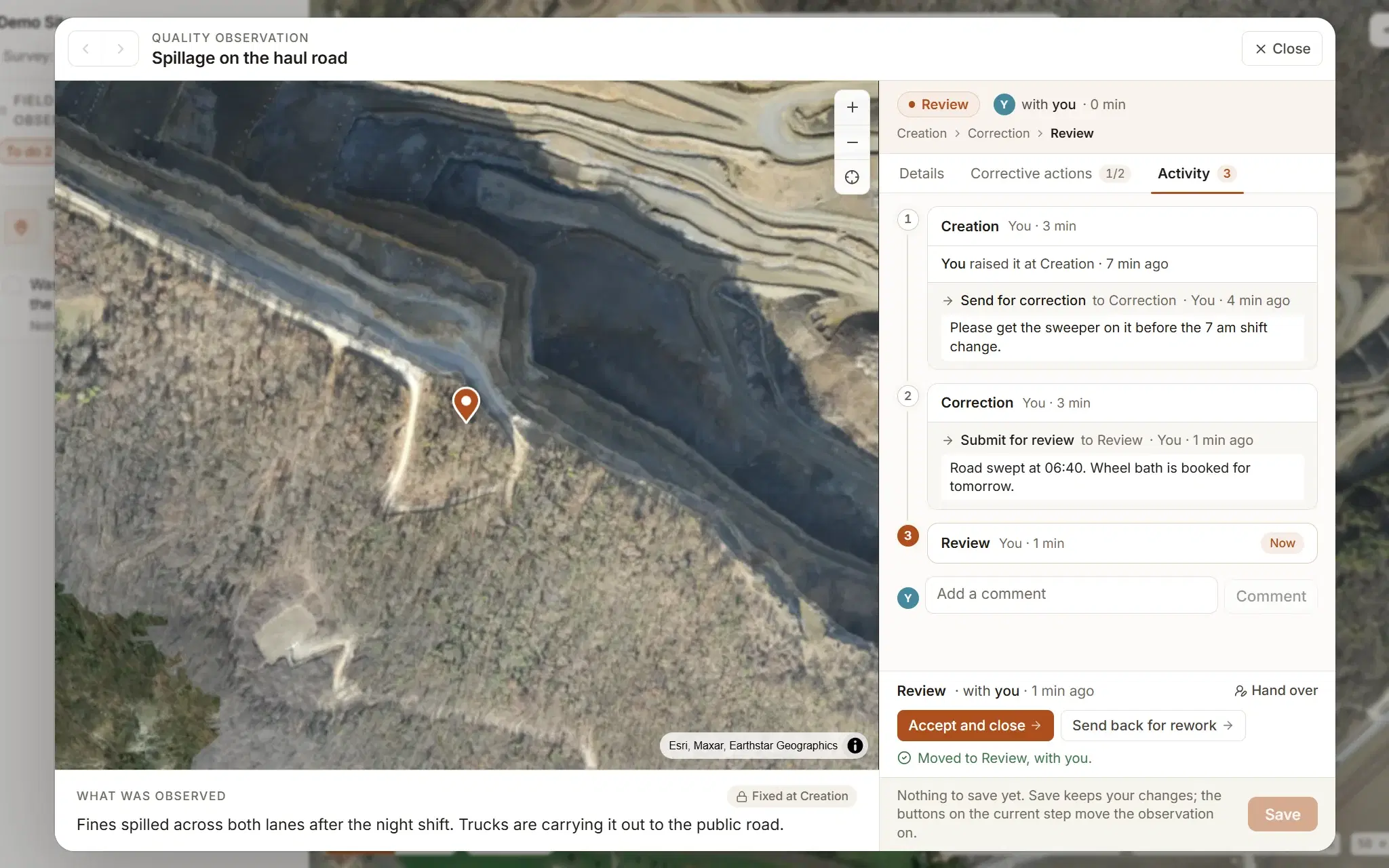Expand the Creation activity card header
Screen dimensions: 1389x868
(x=1122, y=226)
